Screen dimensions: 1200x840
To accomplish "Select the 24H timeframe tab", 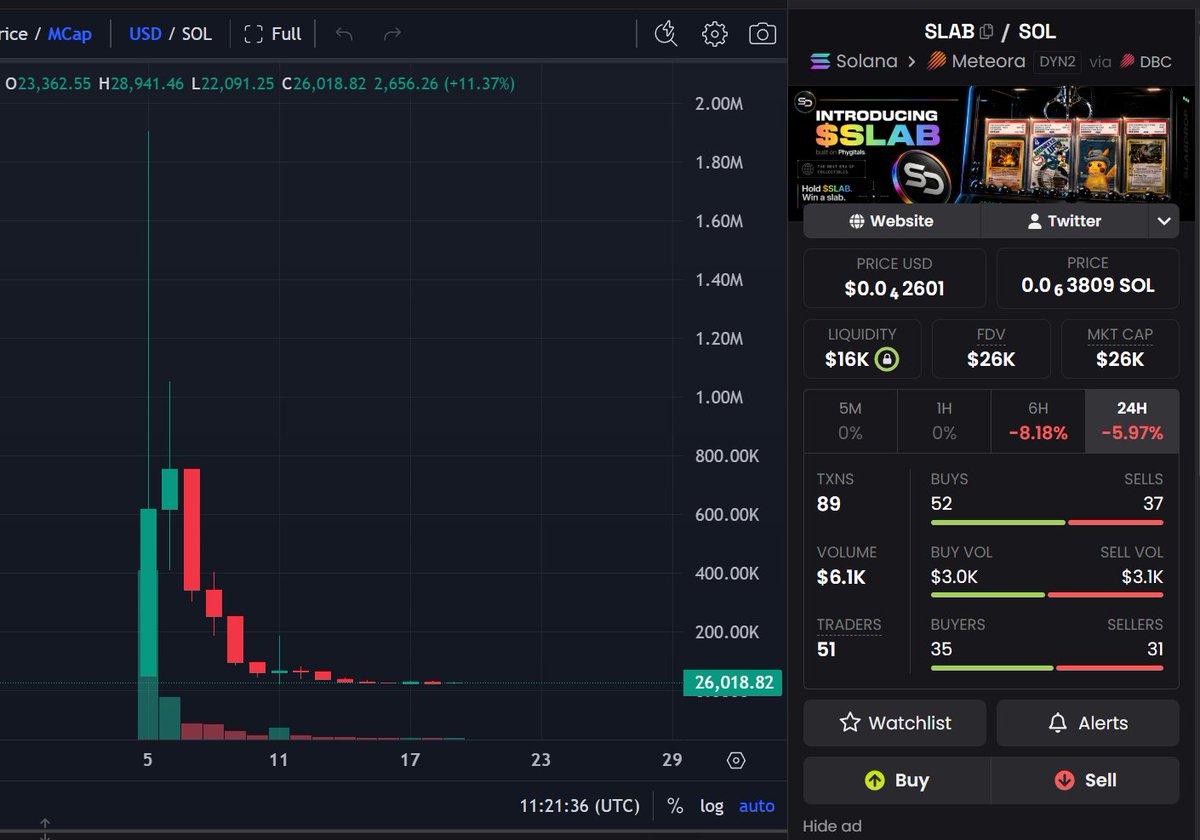I will coord(1132,421).
